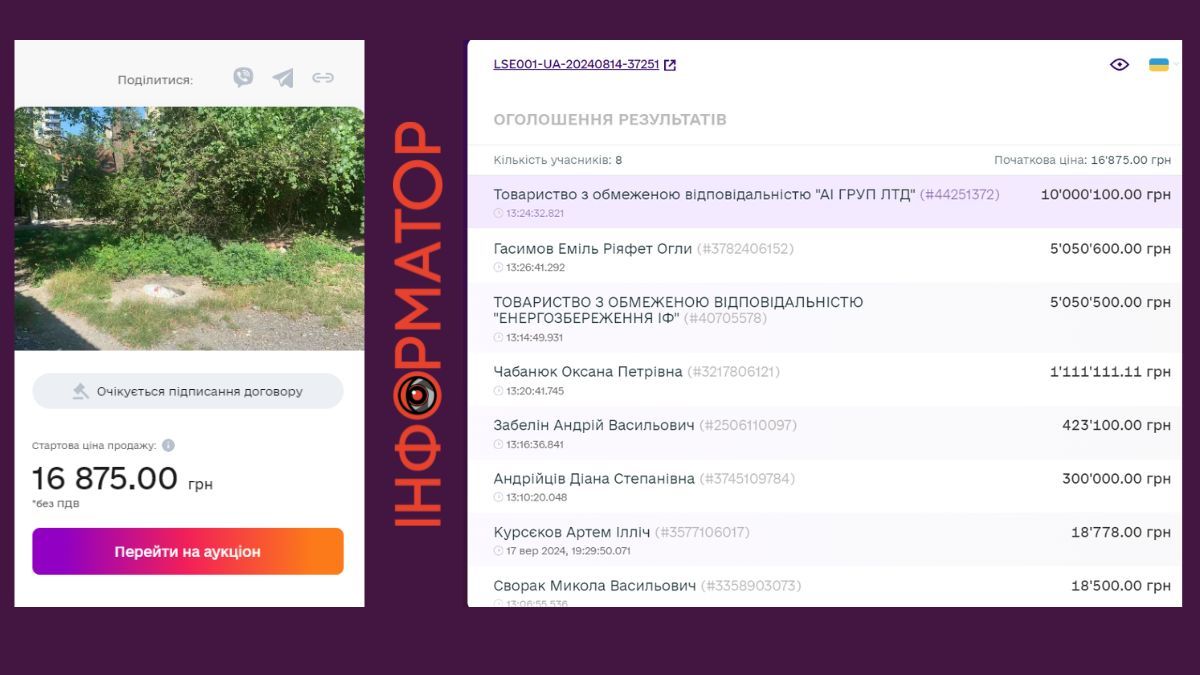Click the Забелін Андрій Васильович row
This screenshot has width=1200, height=675.
click(x=824, y=433)
